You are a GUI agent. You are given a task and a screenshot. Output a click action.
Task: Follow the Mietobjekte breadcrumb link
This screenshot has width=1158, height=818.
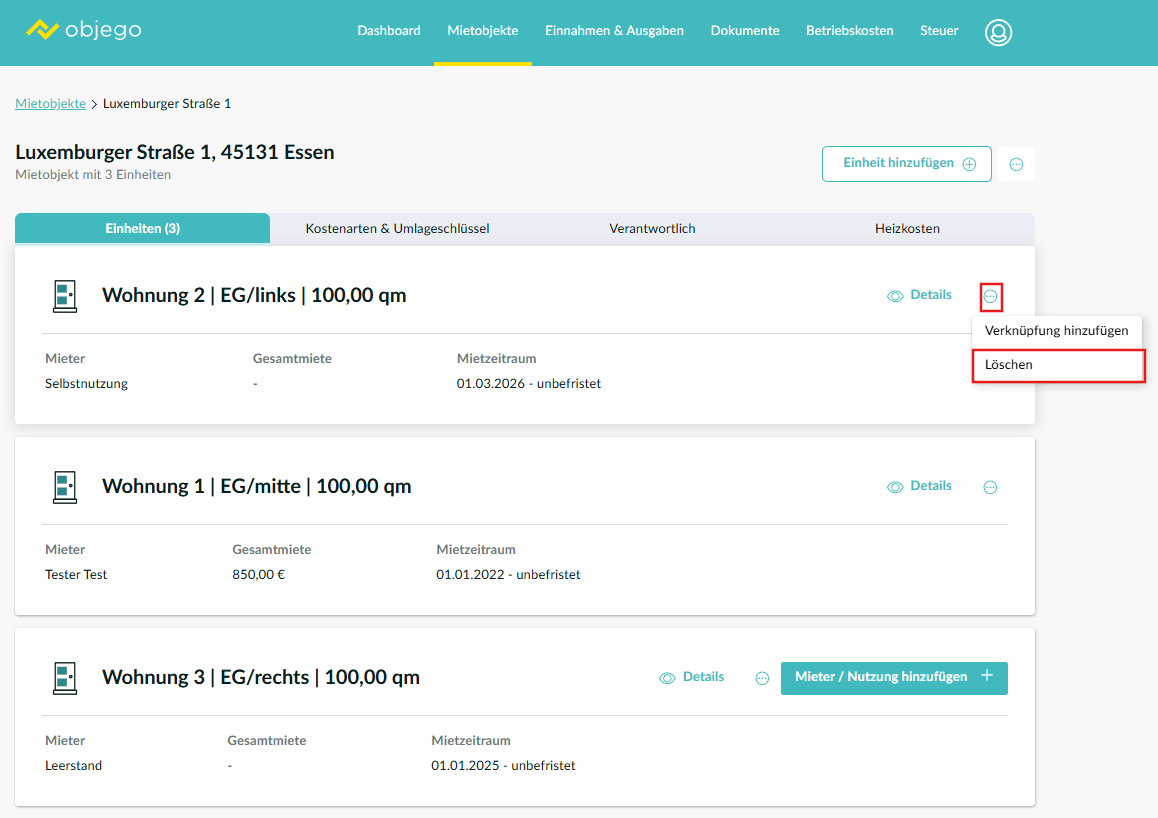(50, 104)
